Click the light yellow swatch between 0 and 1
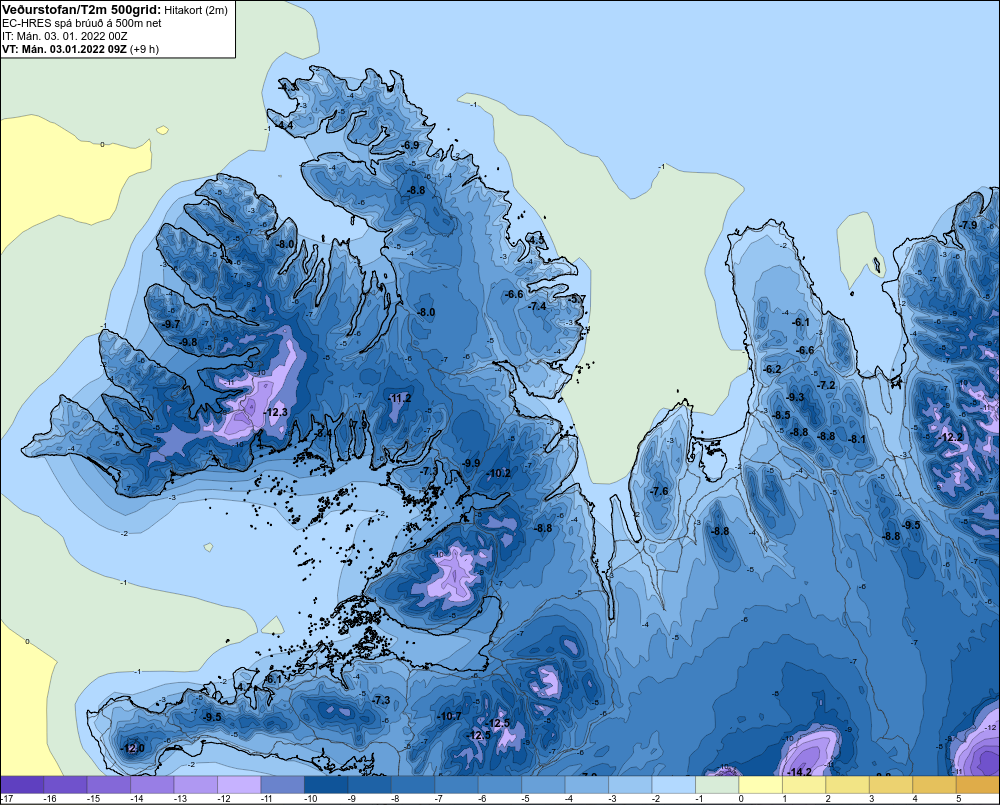 [760, 785]
